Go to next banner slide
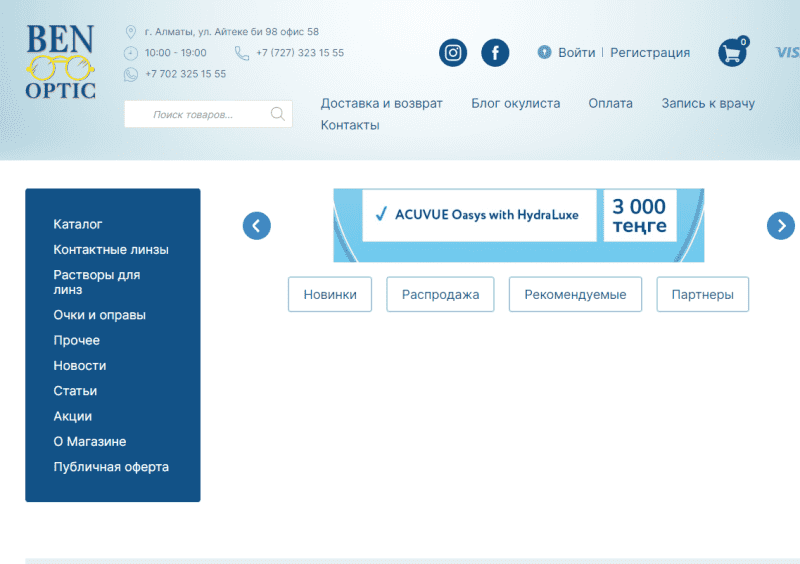This screenshot has width=800, height=564. (x=781, y=226)
